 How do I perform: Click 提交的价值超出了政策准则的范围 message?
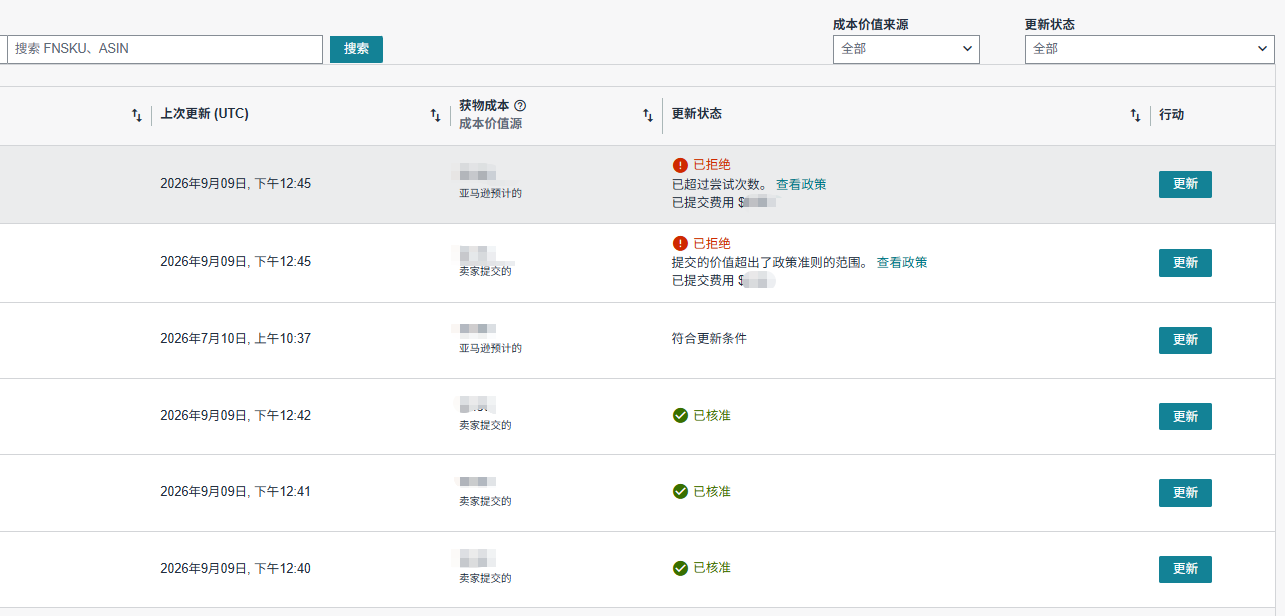pyautogui.click(x=770, y=262)
